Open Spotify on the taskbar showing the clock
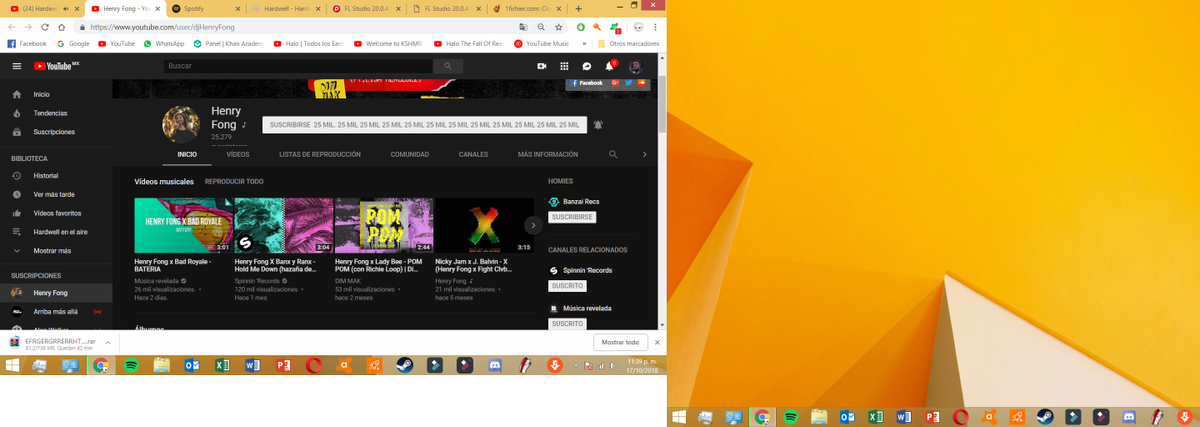 131,366
